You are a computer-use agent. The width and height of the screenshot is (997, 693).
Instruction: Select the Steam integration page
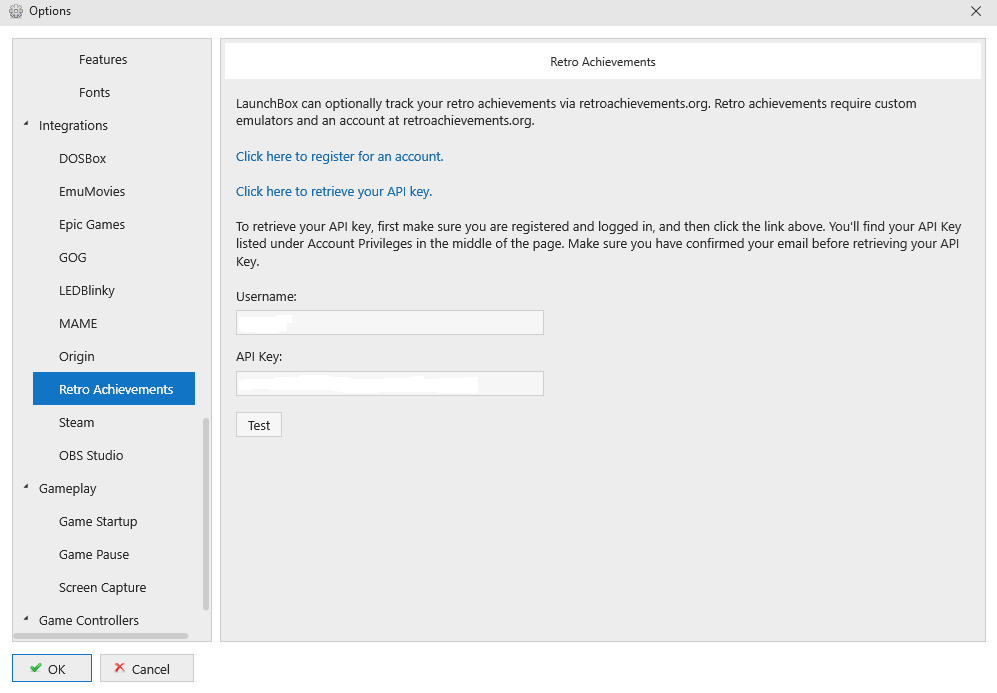[76, 422]
